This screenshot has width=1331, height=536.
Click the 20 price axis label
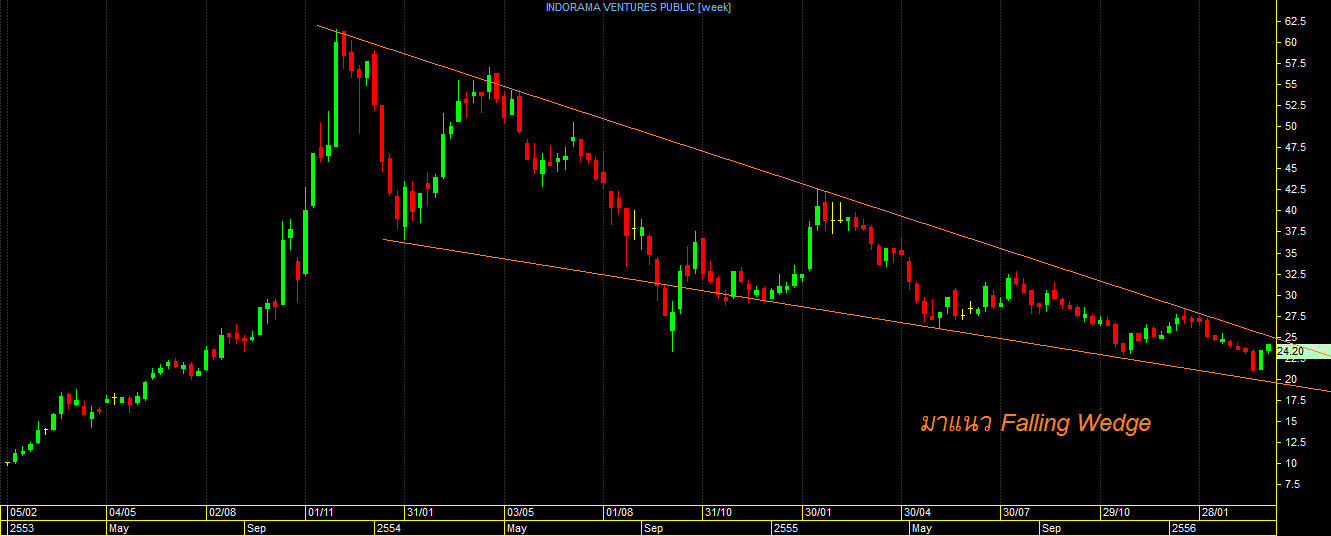click(x=1291, y=379)
